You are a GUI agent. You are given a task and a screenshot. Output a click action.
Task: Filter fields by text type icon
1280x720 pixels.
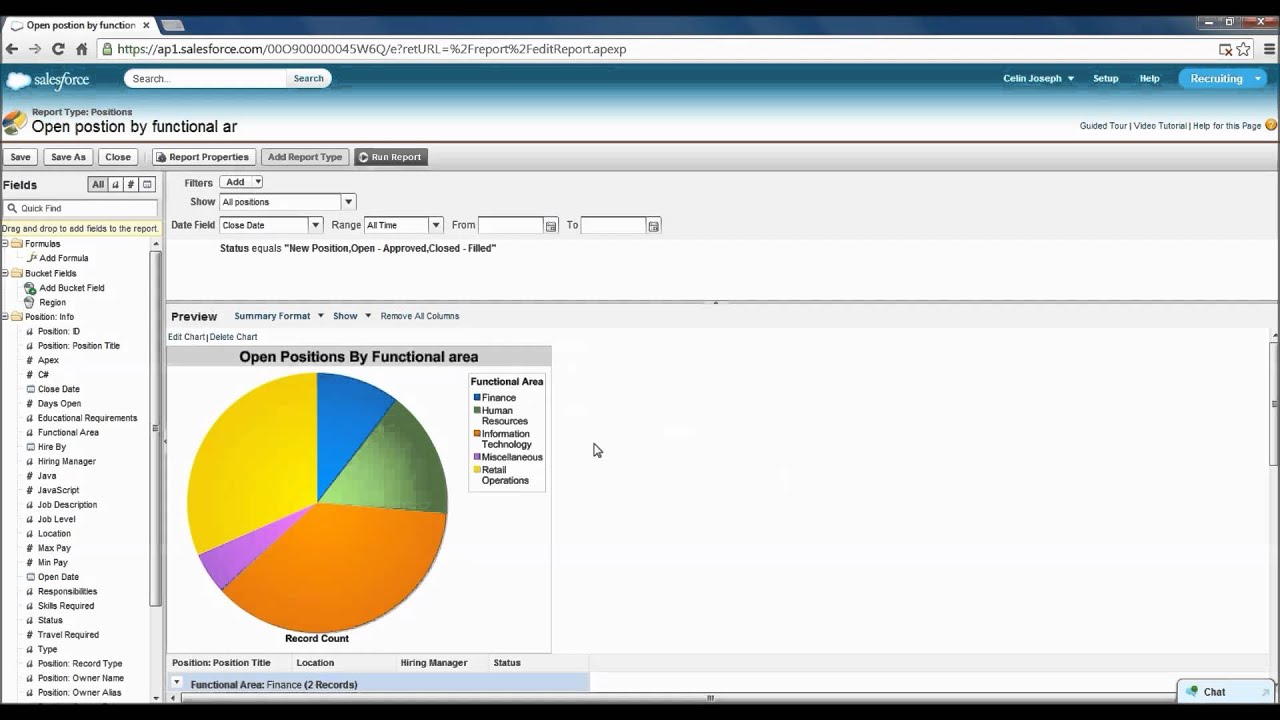[x=115, y=185]
